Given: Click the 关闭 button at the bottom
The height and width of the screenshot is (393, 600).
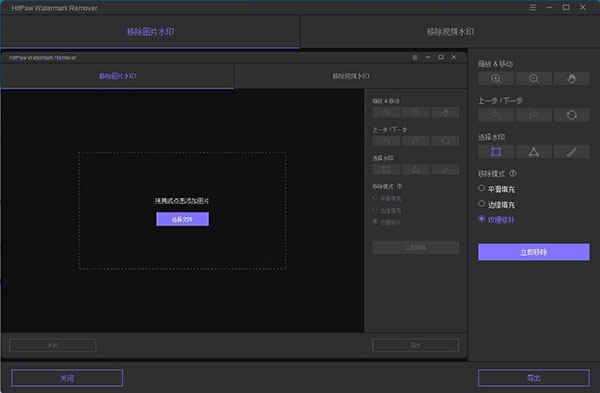Looking at the screenshot, I should 67,378.
